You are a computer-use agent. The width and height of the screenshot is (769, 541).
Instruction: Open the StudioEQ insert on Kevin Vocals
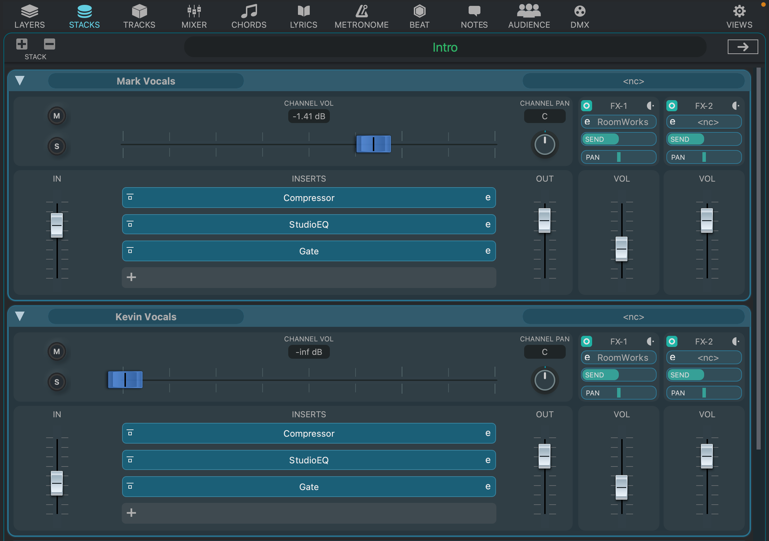click(x=308, y=460)
